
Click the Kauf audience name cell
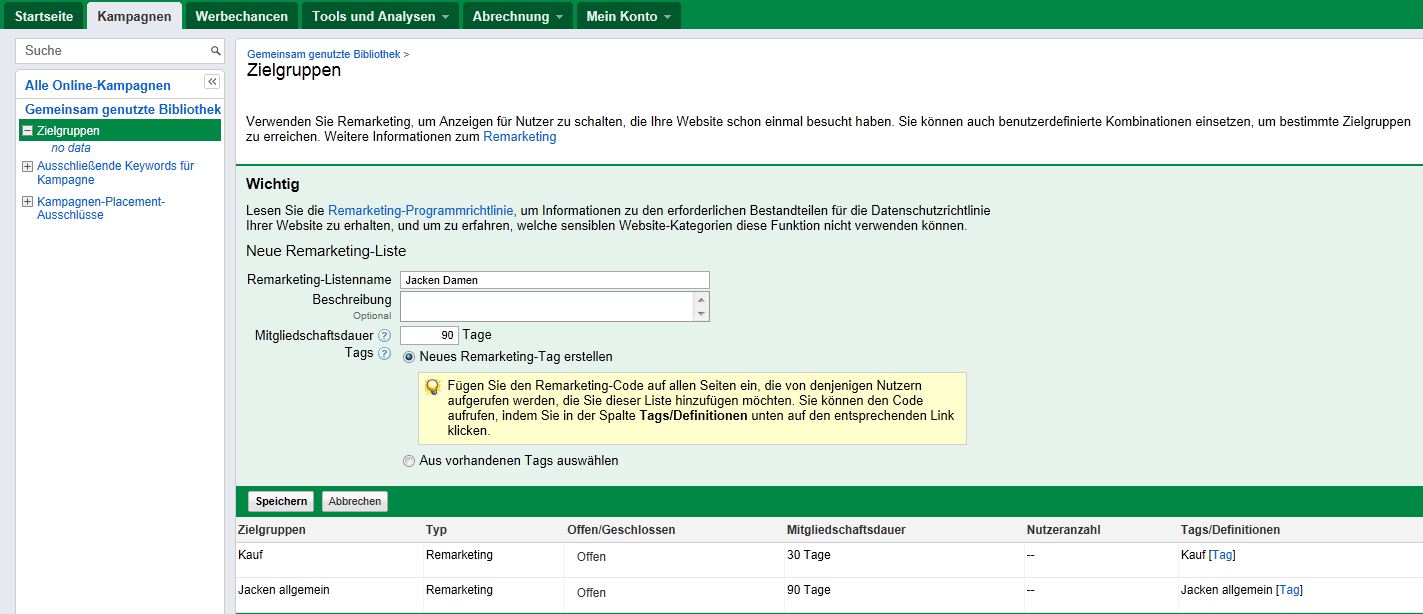click(x=250, y=555)
